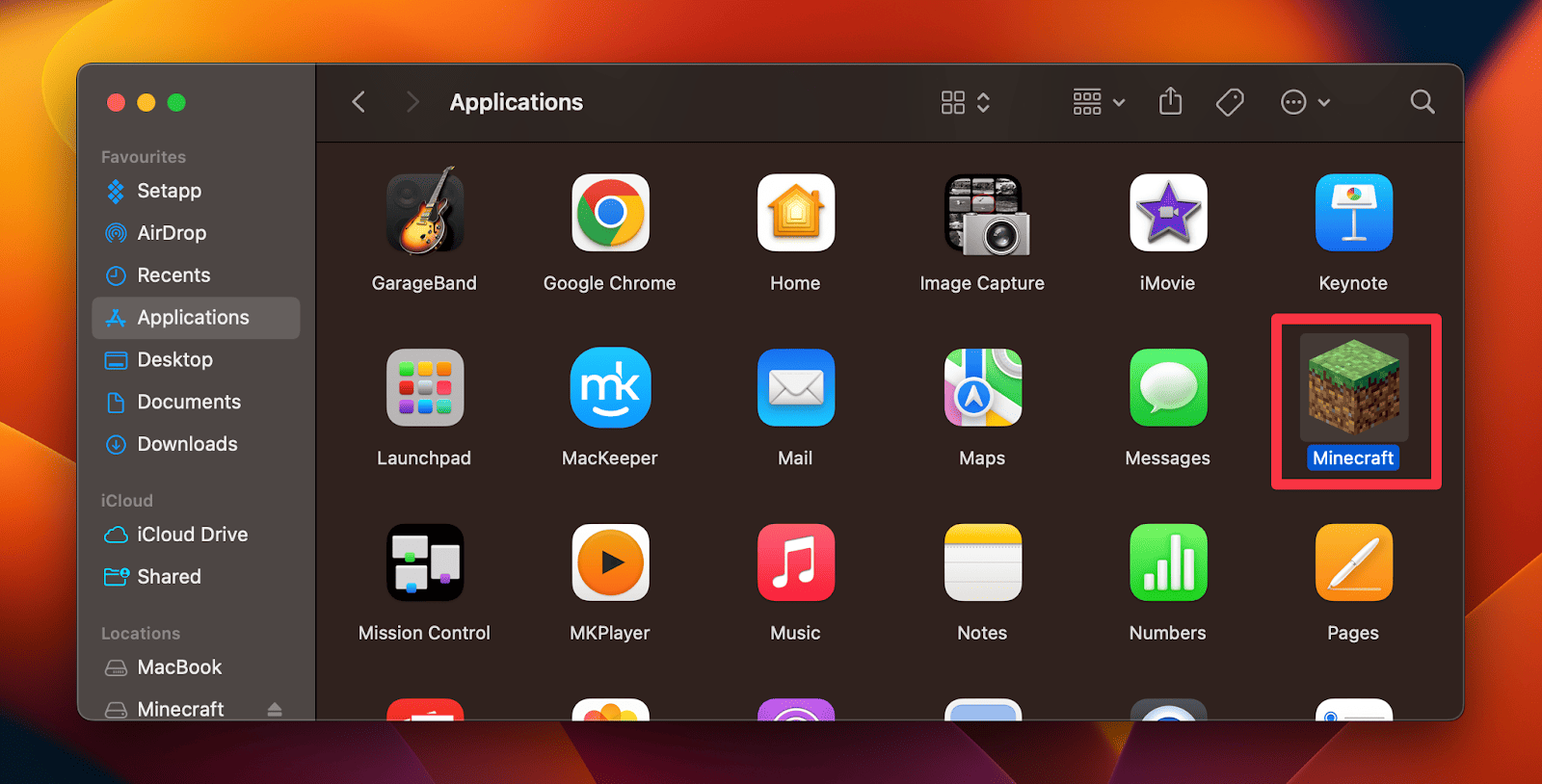Open the Minecraft volume under Locations
The width and height of the screenshot is (1542, 784).
[x=181, y=710]
